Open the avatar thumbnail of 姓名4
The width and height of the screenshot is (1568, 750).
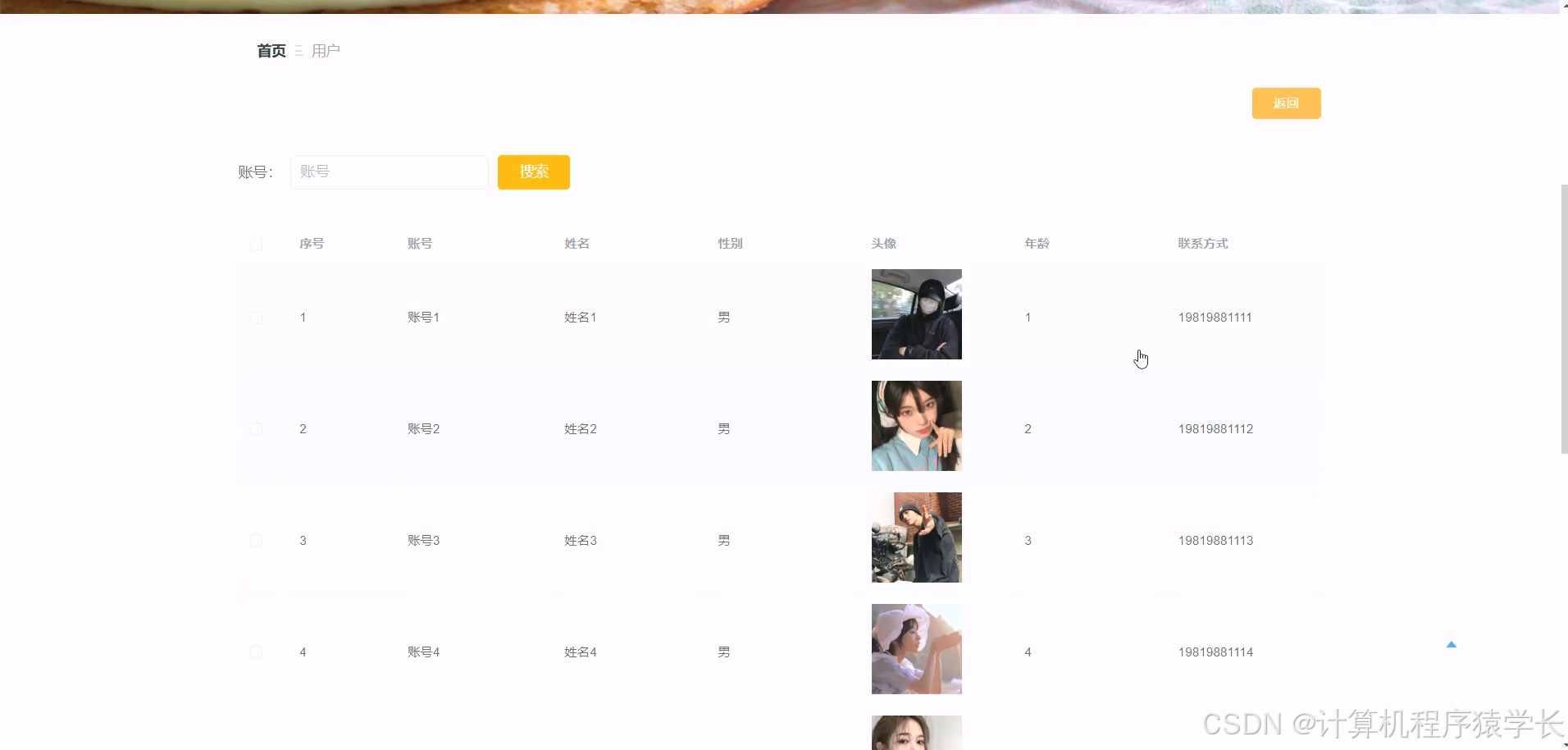tap(916, 648)
